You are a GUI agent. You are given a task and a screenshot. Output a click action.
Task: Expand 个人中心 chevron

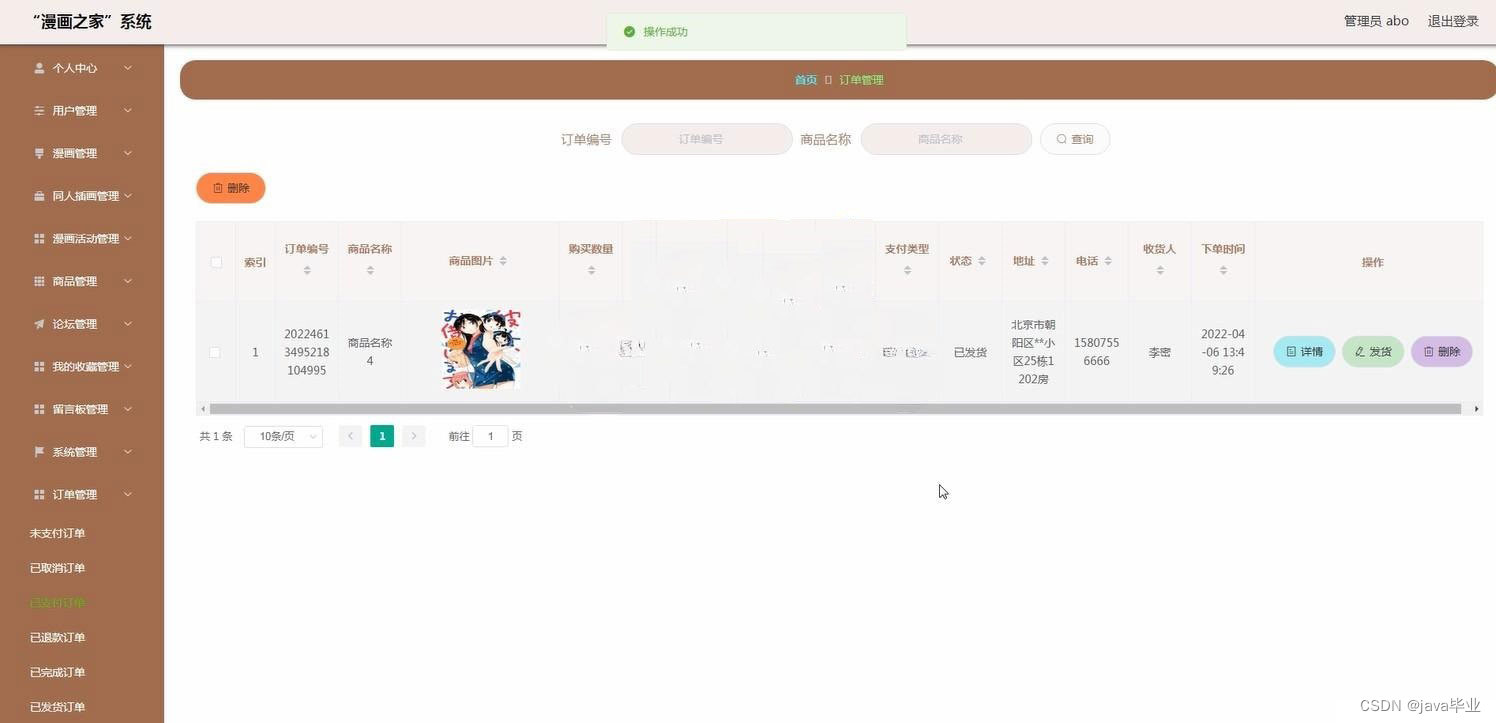pyautogui.click(x=128, y=68)
